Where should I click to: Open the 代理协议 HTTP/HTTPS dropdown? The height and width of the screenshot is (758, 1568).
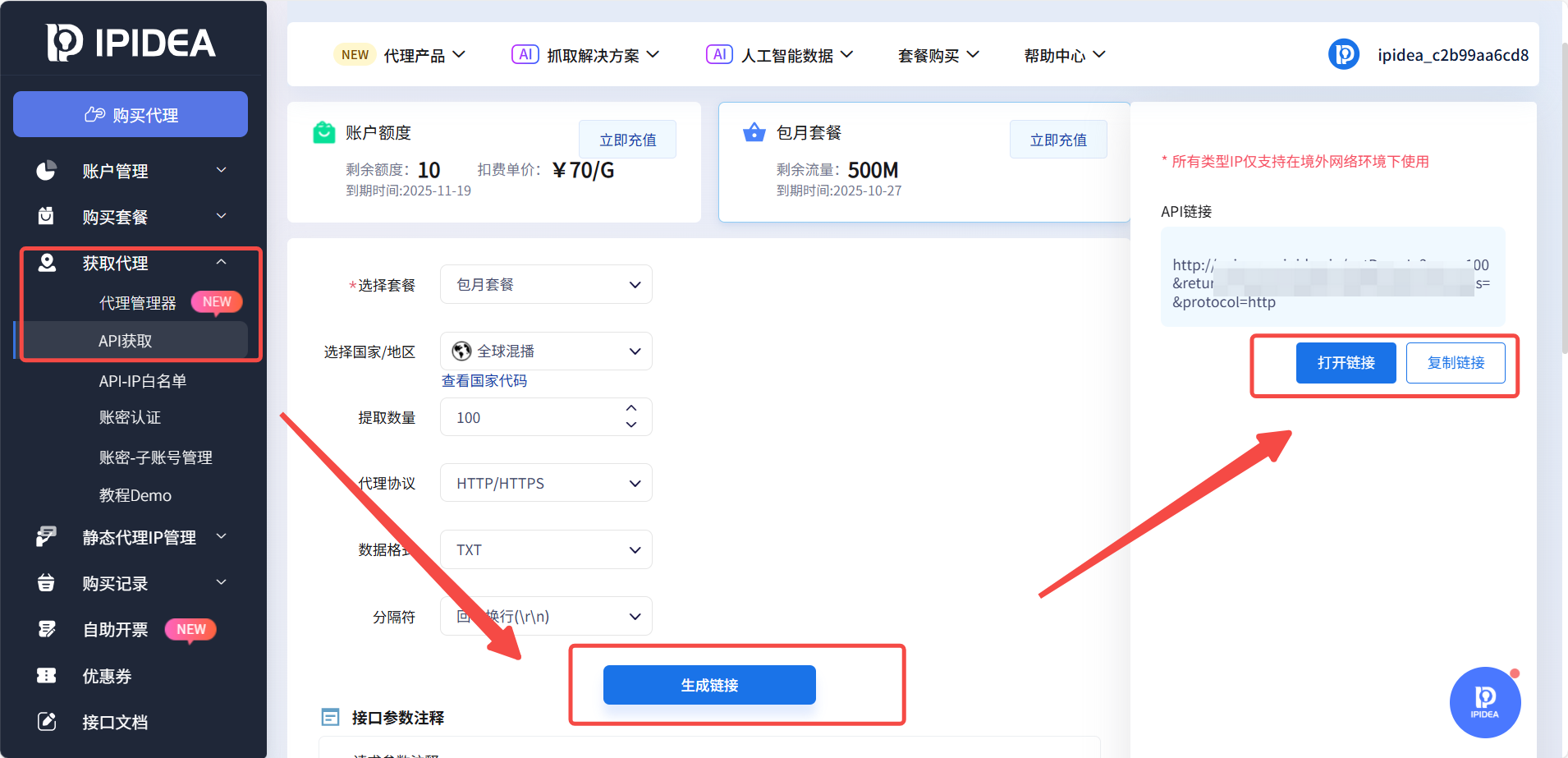tap(546, 483)
